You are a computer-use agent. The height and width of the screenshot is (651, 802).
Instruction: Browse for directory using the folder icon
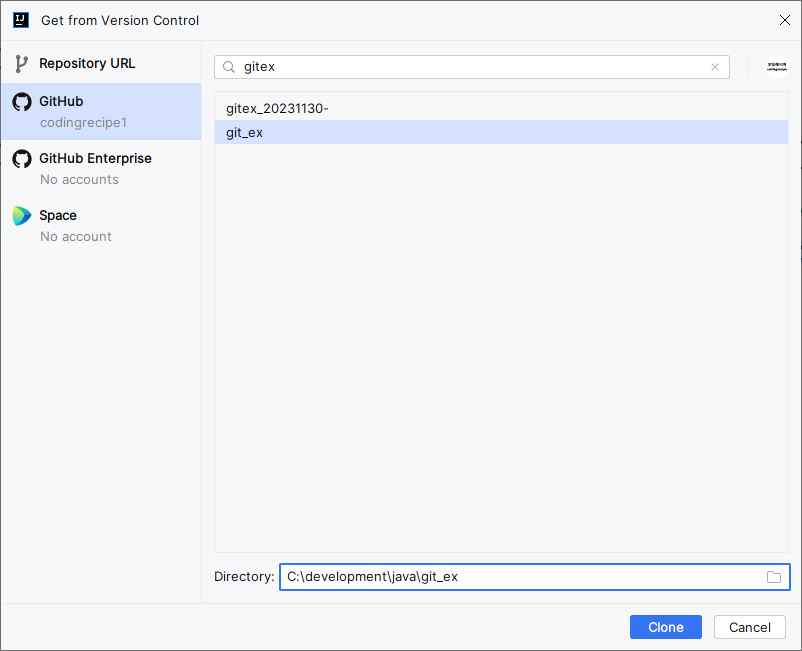click(773, 577)
